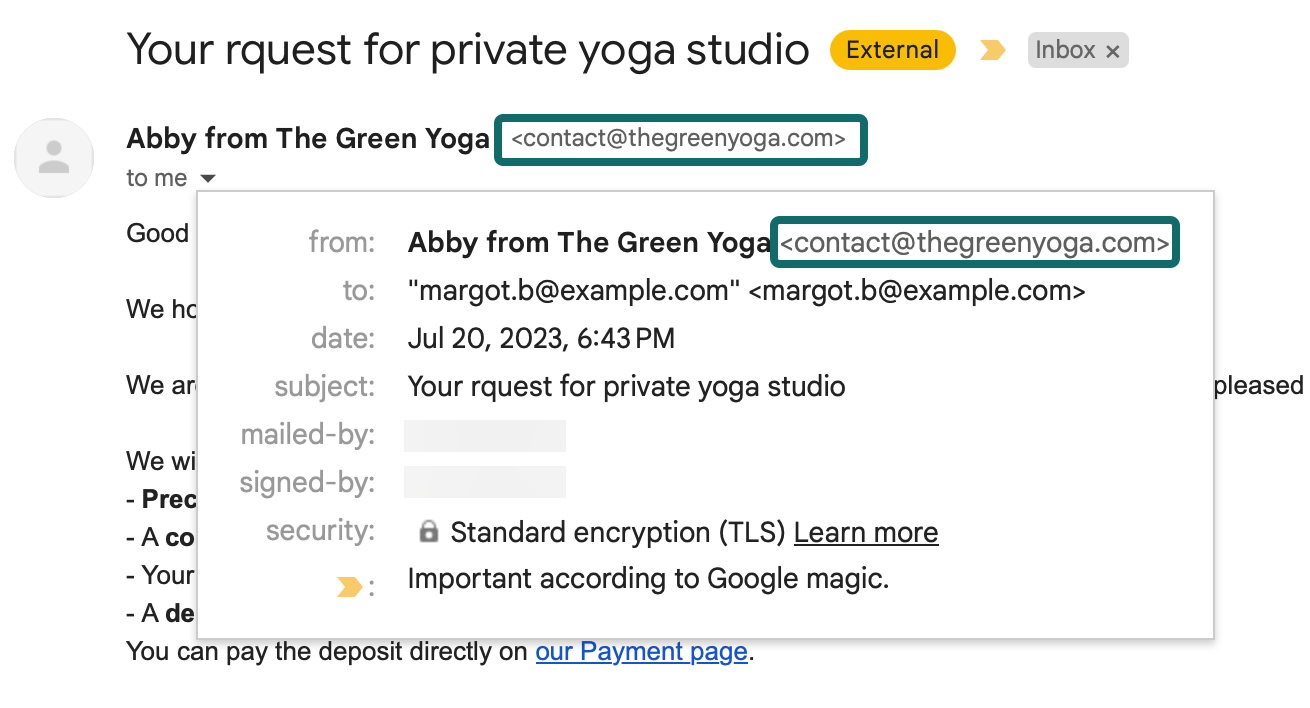Click the lock icon next to Standard encryption
The image size is (1310, 708).
tap(428, 533)
